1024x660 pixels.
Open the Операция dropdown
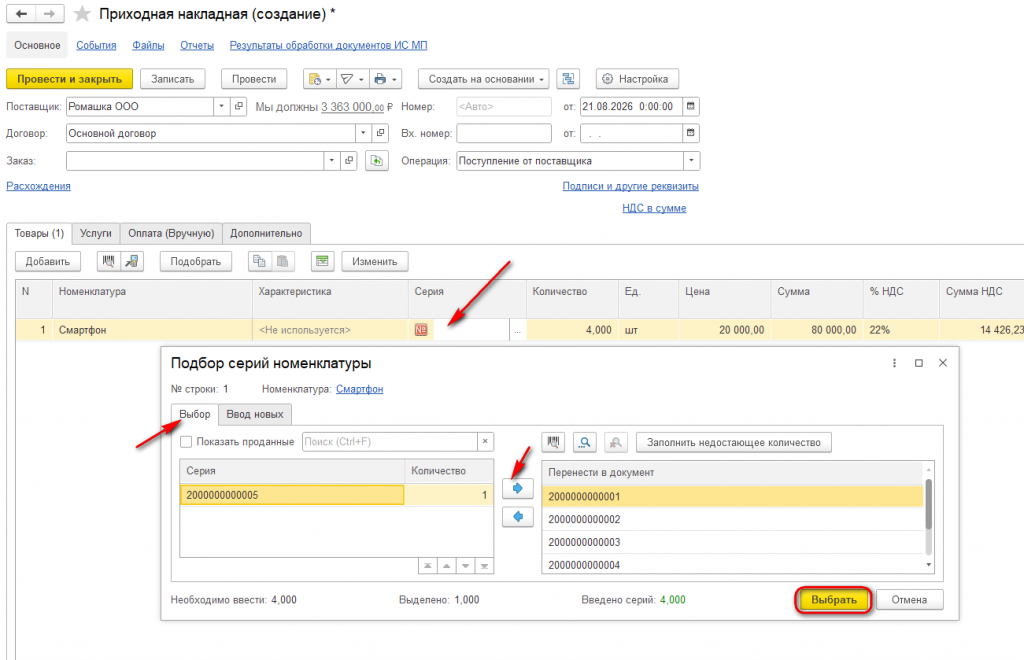coord(692,161)
